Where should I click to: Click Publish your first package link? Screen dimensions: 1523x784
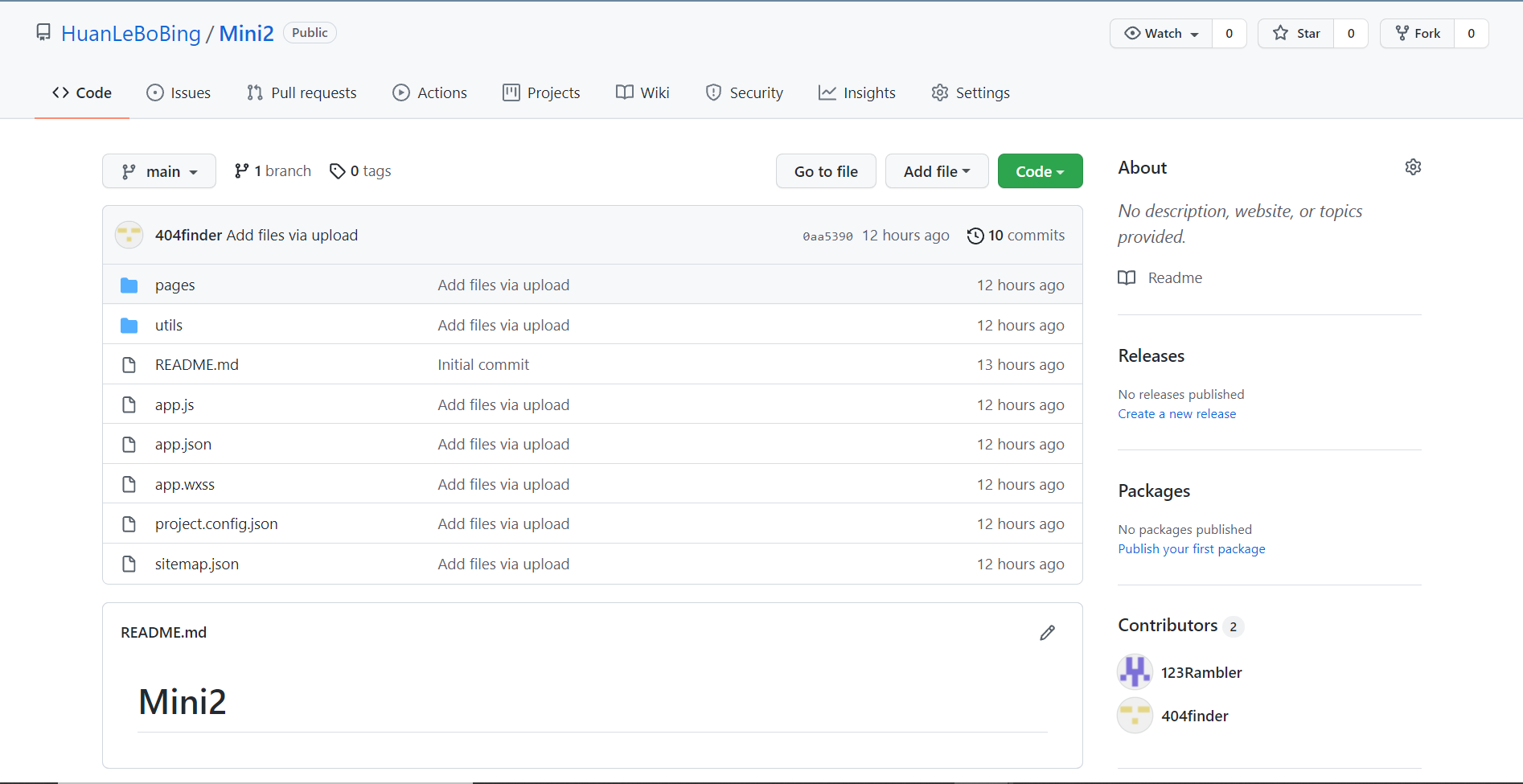[1191, 549]
